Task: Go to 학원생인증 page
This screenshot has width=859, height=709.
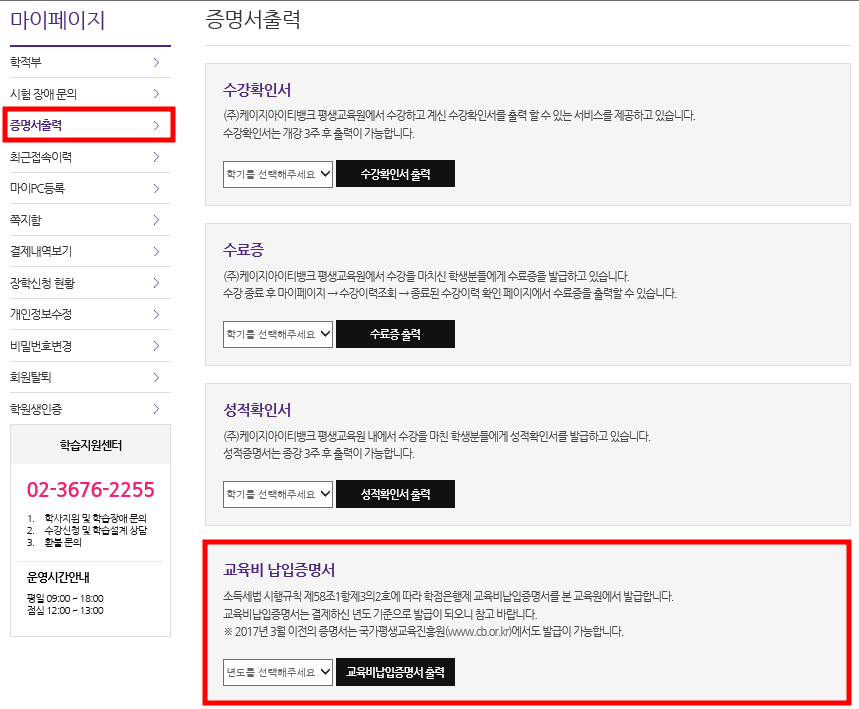Action: coord(90,409)
